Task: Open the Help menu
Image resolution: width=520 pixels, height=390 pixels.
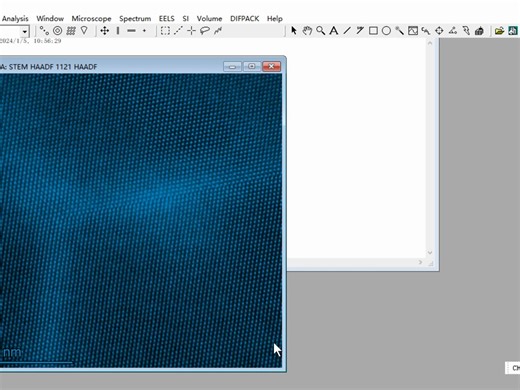Action: 275,19
